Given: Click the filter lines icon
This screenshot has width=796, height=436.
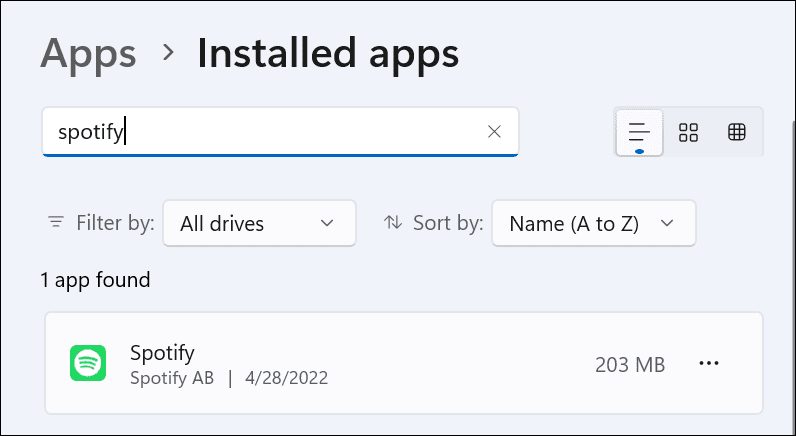Looking at the screenshot, I should pyautogui.click(x=55, y=223).
